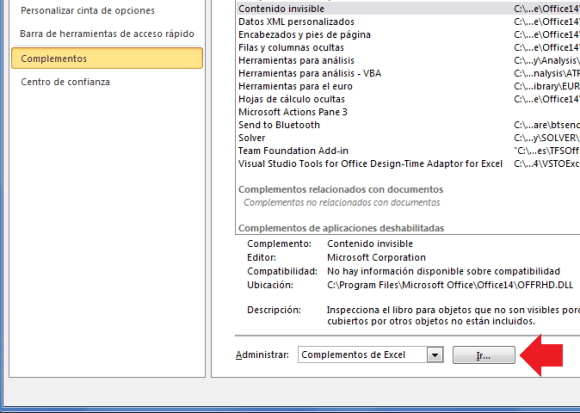Choose Herramientas para análisis - VBA entry
This screenshot has height=413, width=580.
coord(408,73)
